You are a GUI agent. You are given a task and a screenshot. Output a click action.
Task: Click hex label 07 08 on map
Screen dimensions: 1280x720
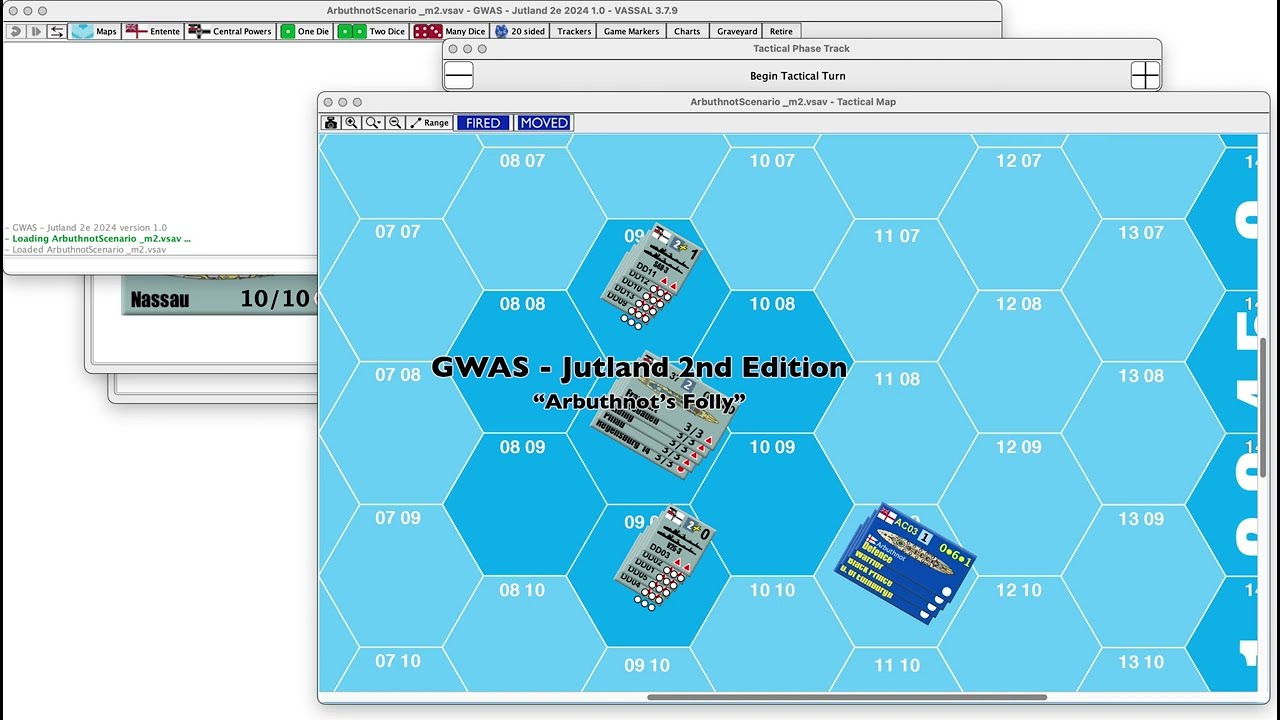coord(398,375)
